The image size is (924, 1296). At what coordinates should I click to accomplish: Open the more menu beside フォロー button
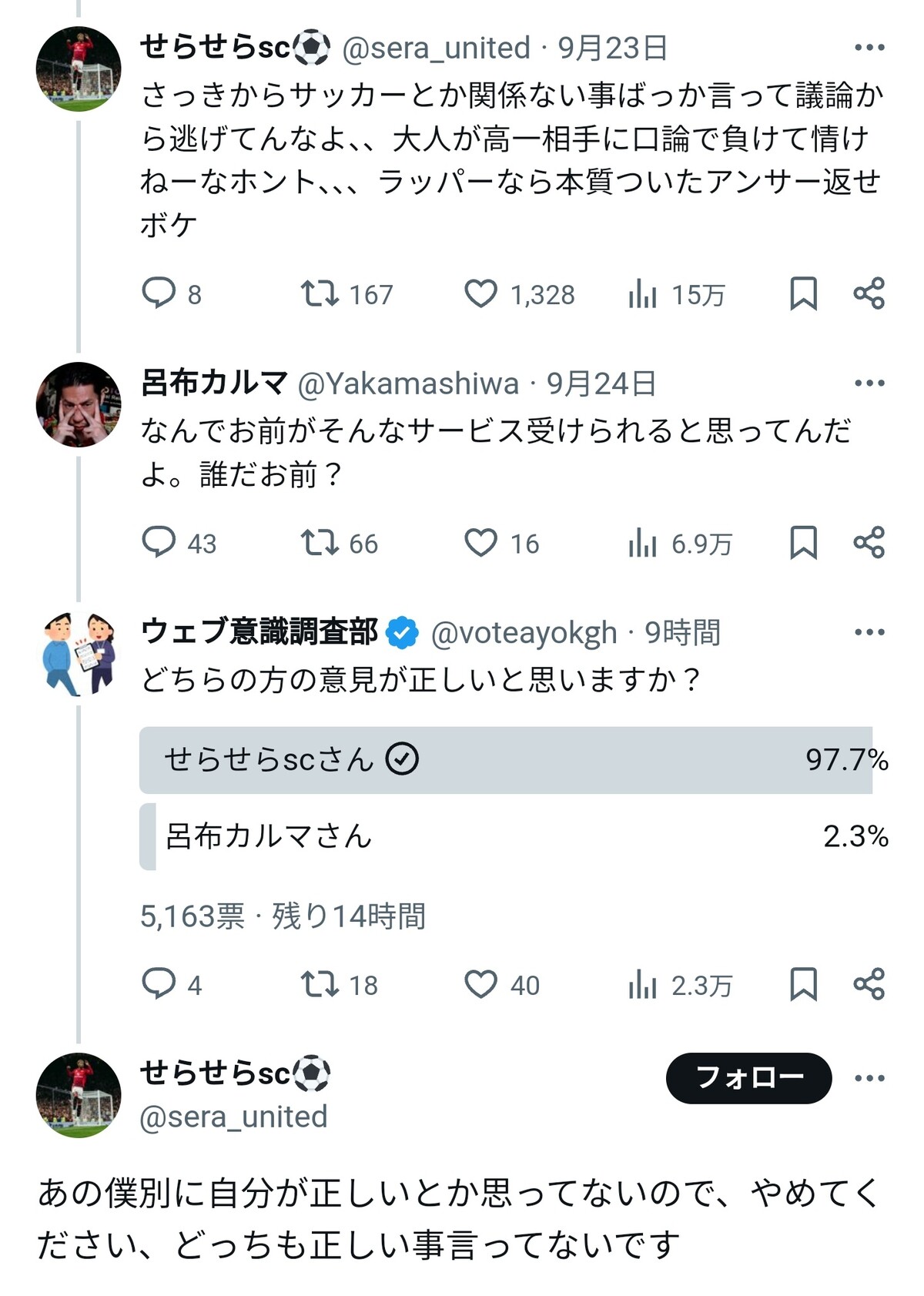pos(869,1078)
